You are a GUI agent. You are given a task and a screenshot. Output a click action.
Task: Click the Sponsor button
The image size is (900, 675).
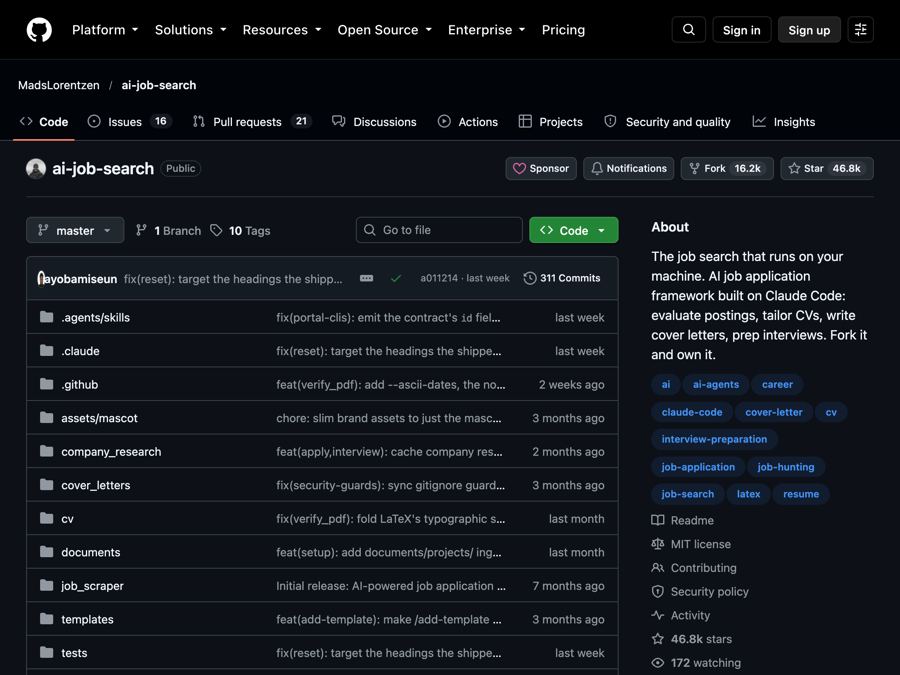(541, 169)
